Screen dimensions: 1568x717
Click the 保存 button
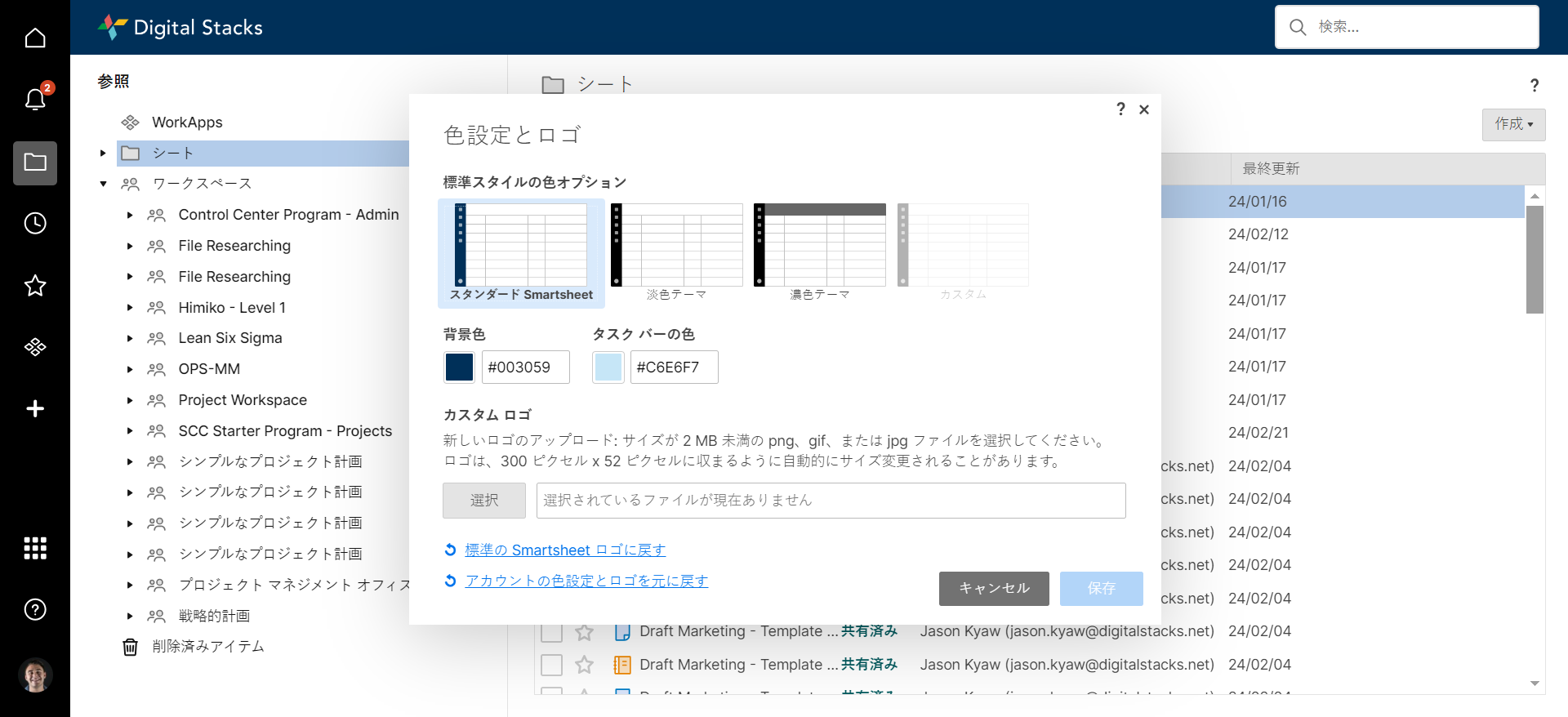coord(1101,589)
